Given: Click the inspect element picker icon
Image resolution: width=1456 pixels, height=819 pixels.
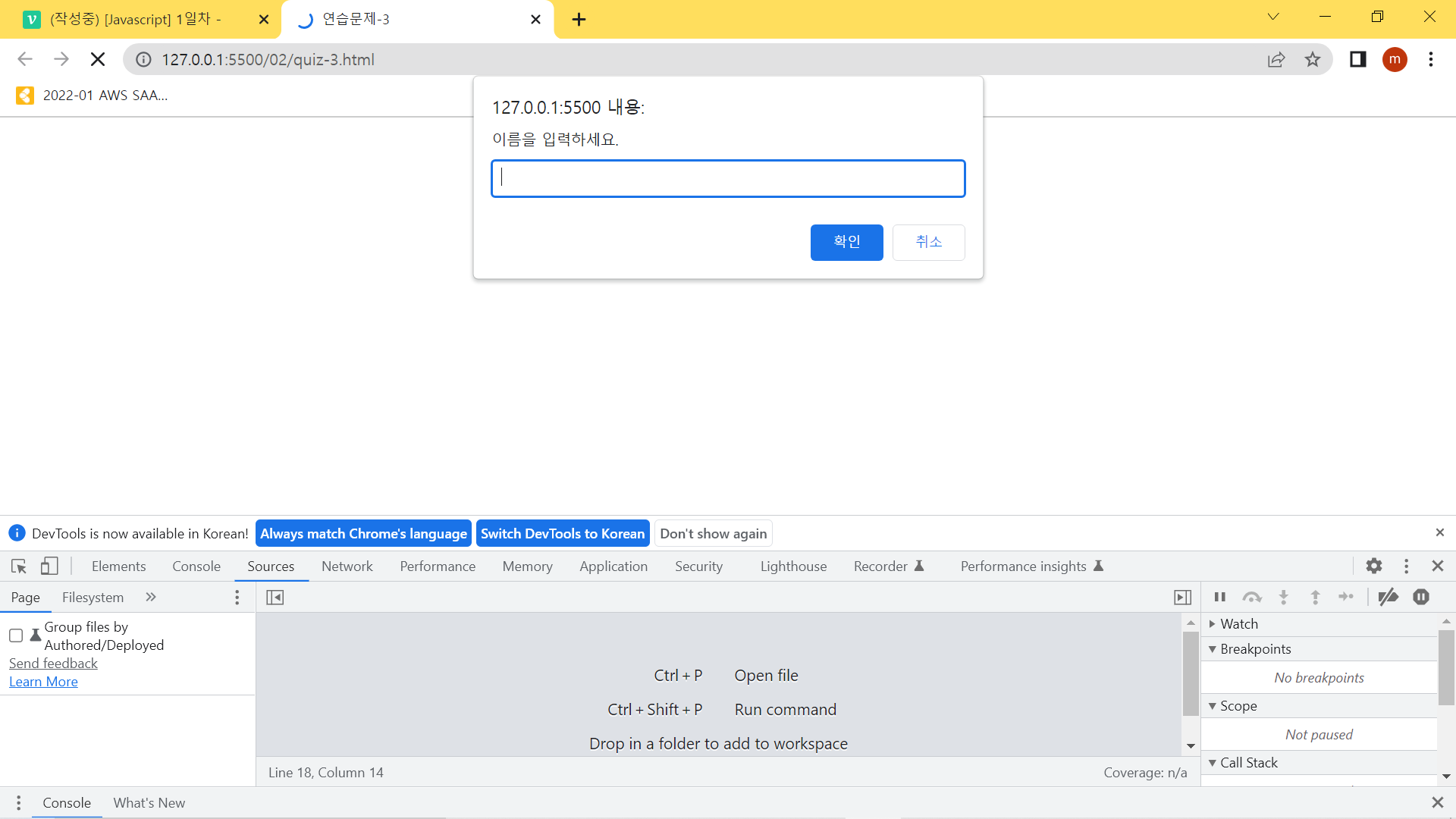Looking at the screenshot, I should 19,566.
